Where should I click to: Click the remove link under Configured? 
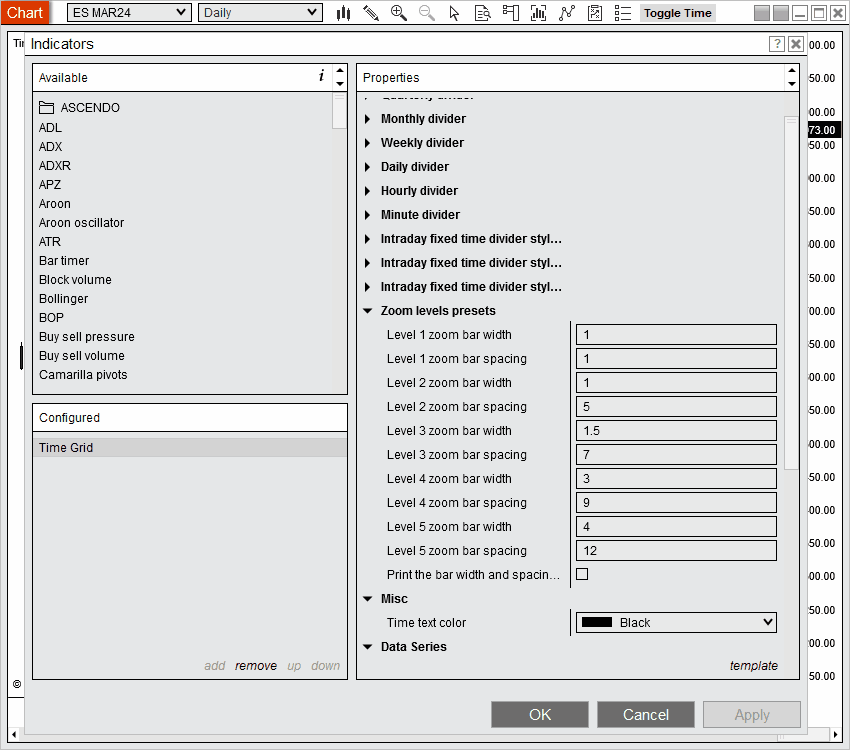[256, 666]
